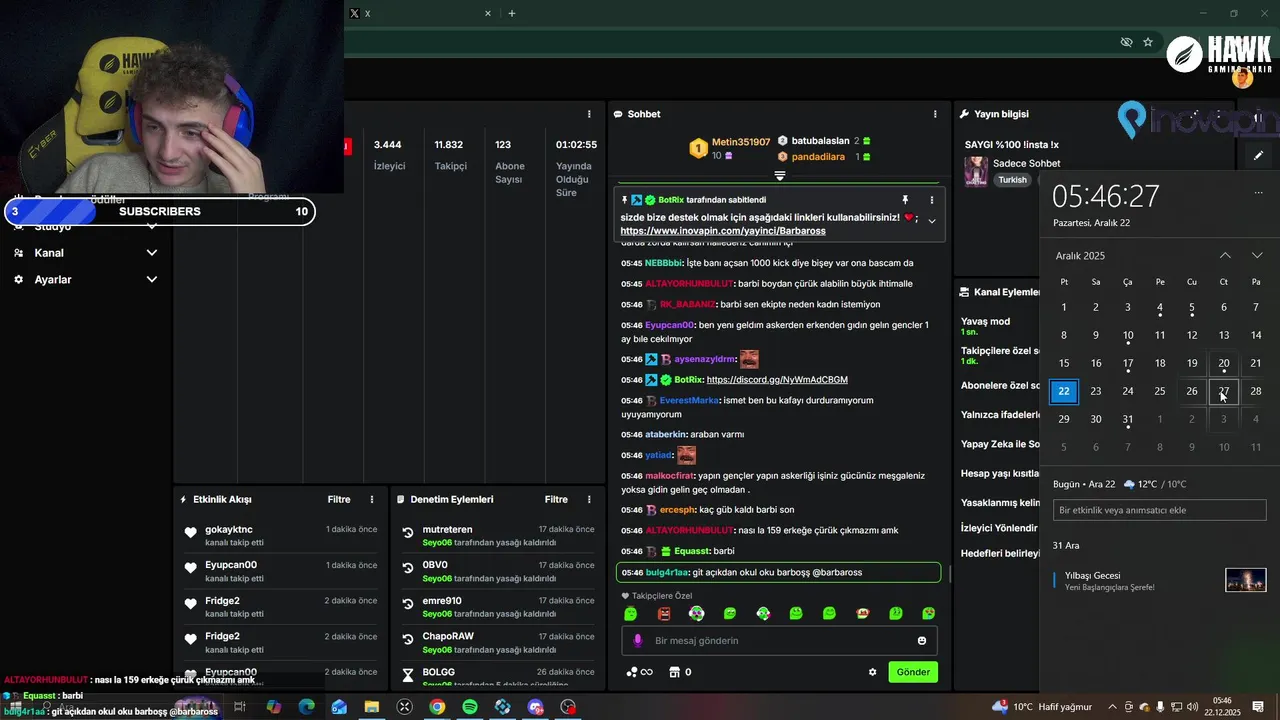The width and height of the screenshot is (1280, 720).
Task: Open the discord.gg link from BotRix
Action: tap(777, 380)
